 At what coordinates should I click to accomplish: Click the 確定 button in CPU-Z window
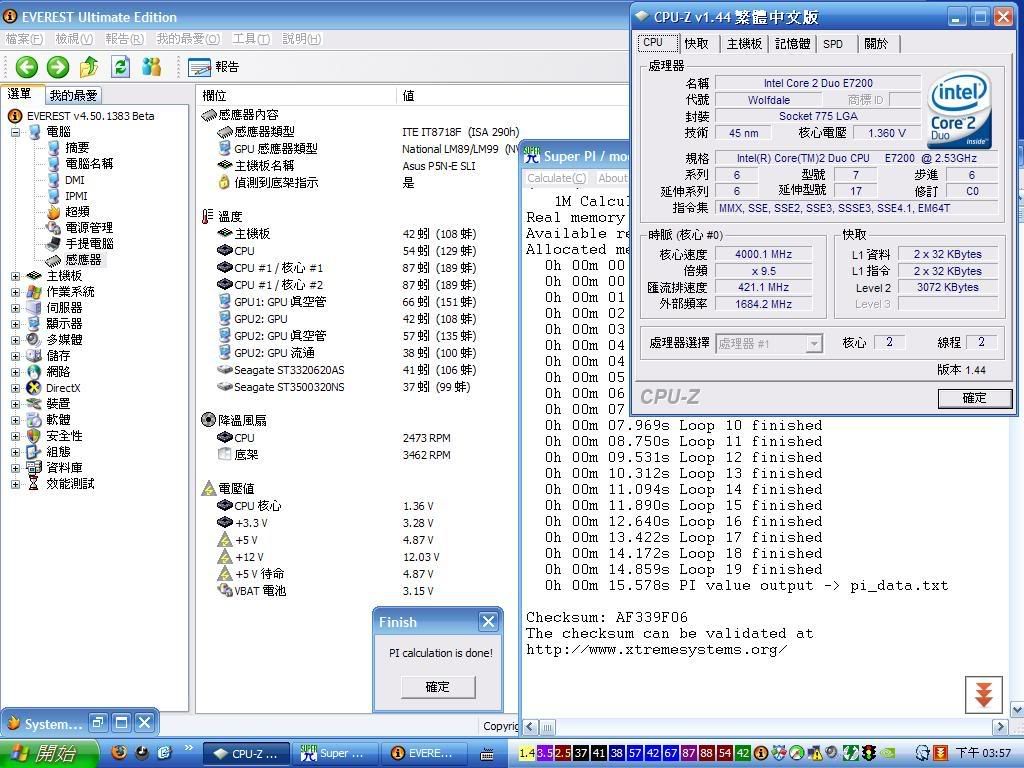click(x=974, y=398)
